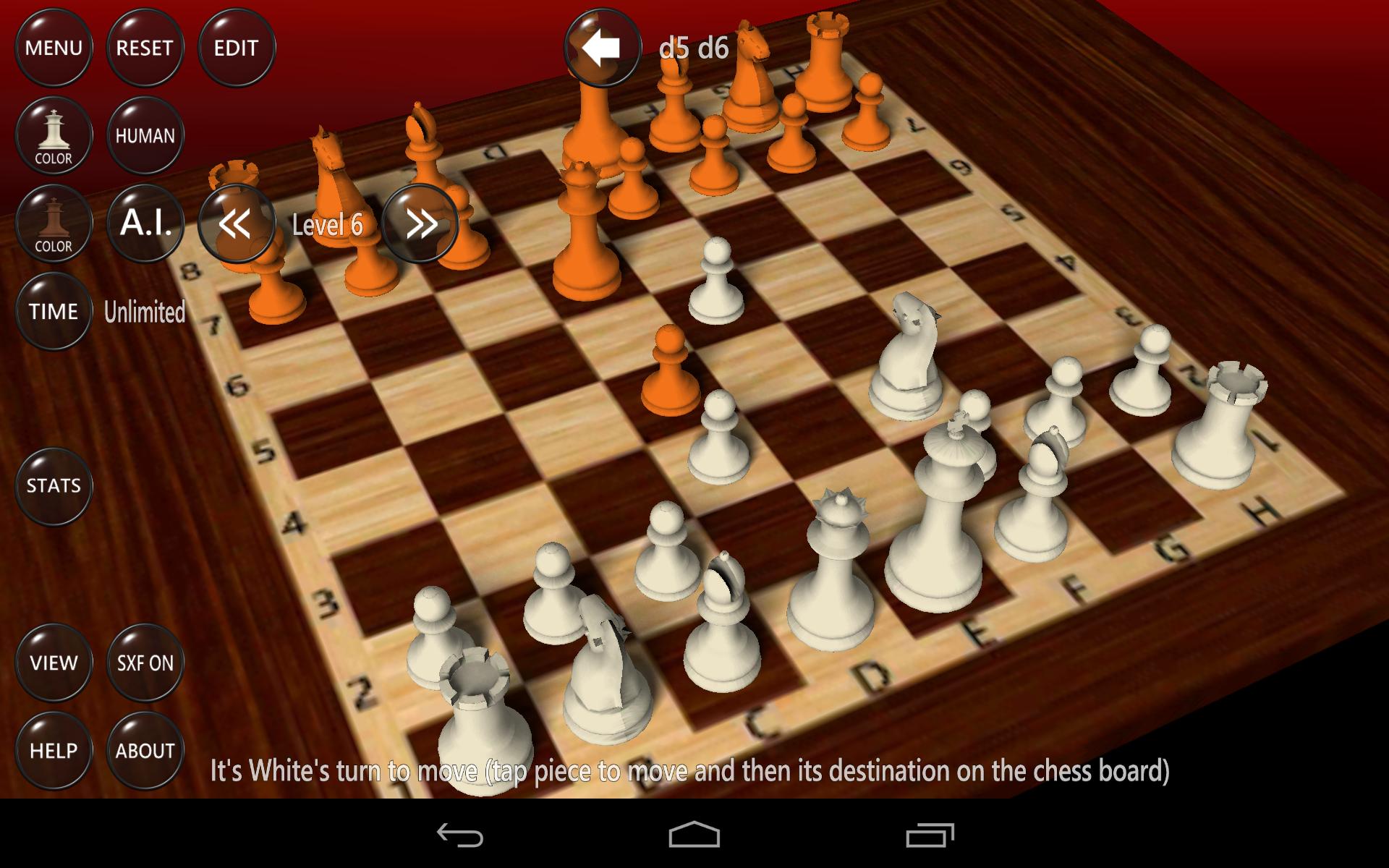Click the RESET button to restart game
The width and height of the screenshot is (1389, 868).
(x=145, y=45)
